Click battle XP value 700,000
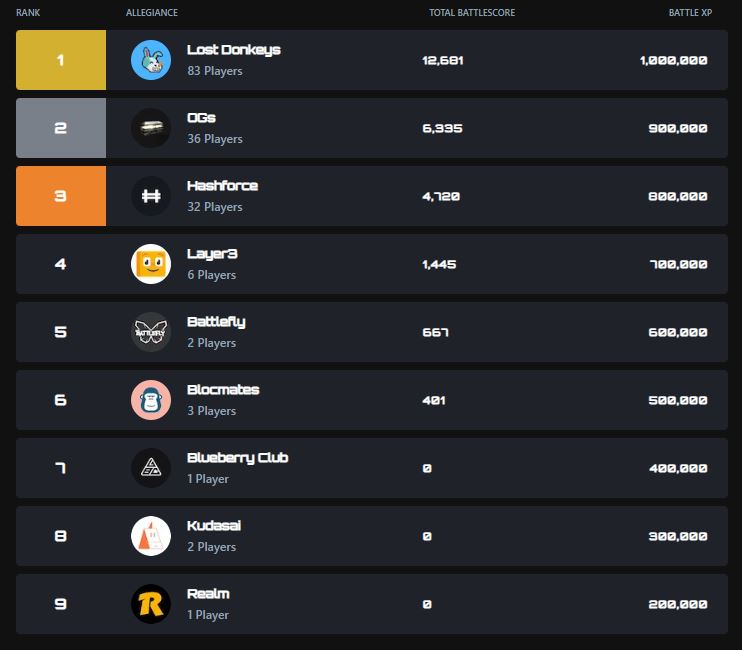The height and width of the screenshot is (650, 742). pos(679,264)
